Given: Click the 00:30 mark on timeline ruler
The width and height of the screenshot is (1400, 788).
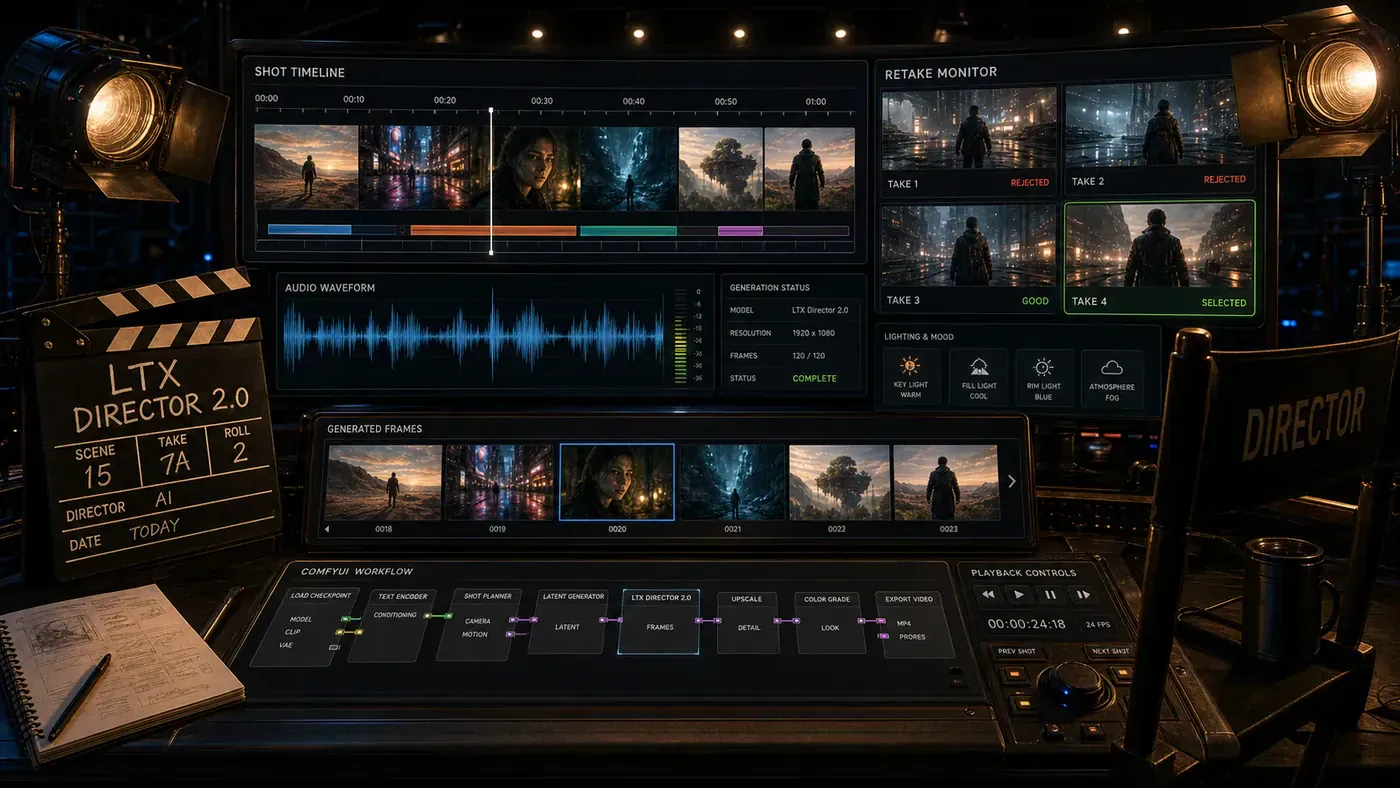Looking at the screenshot, I should tap(542, 101).
